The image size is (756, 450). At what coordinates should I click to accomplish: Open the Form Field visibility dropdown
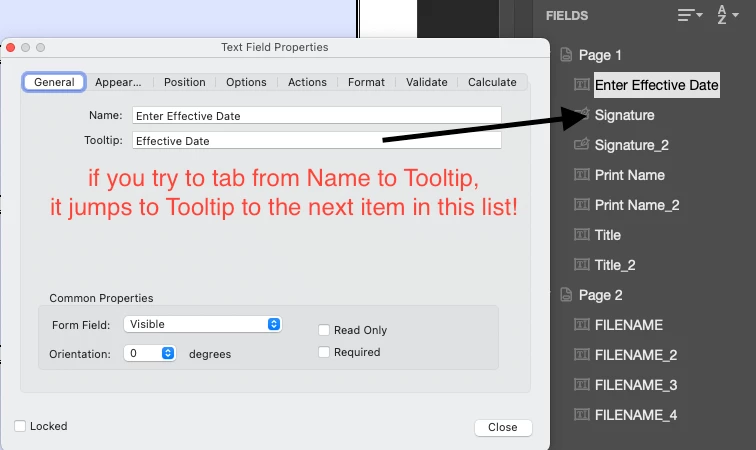point(202,324)
